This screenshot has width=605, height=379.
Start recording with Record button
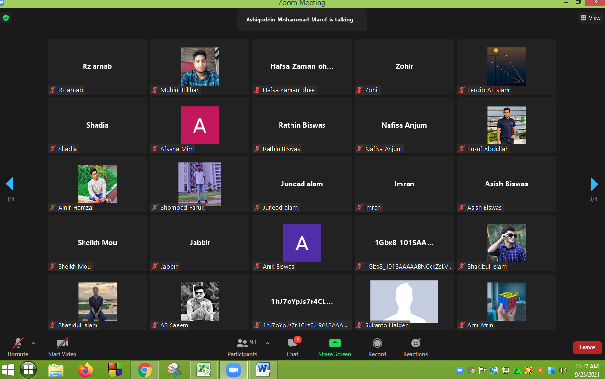(x=377, y=347)
